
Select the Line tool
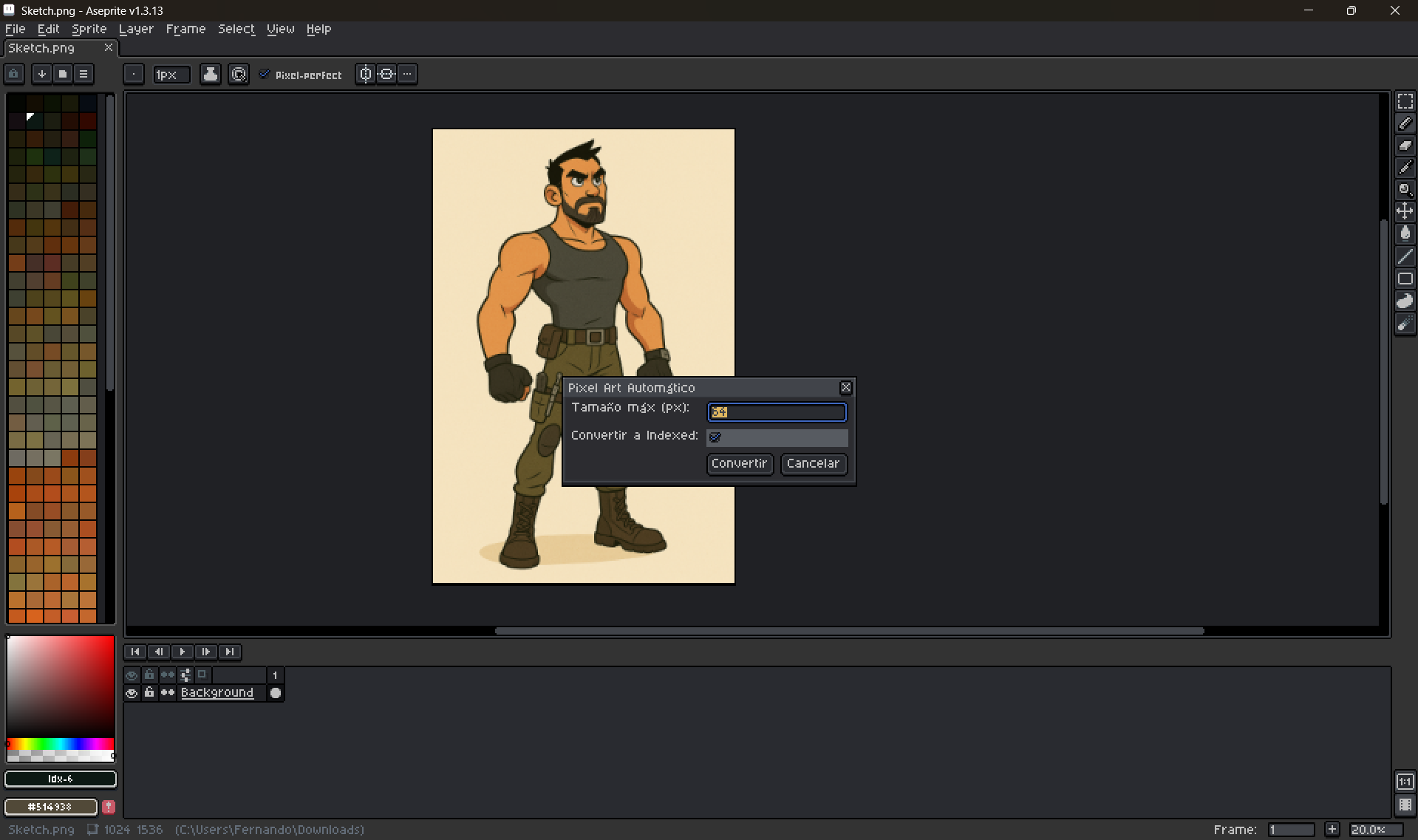[1405, 256]
